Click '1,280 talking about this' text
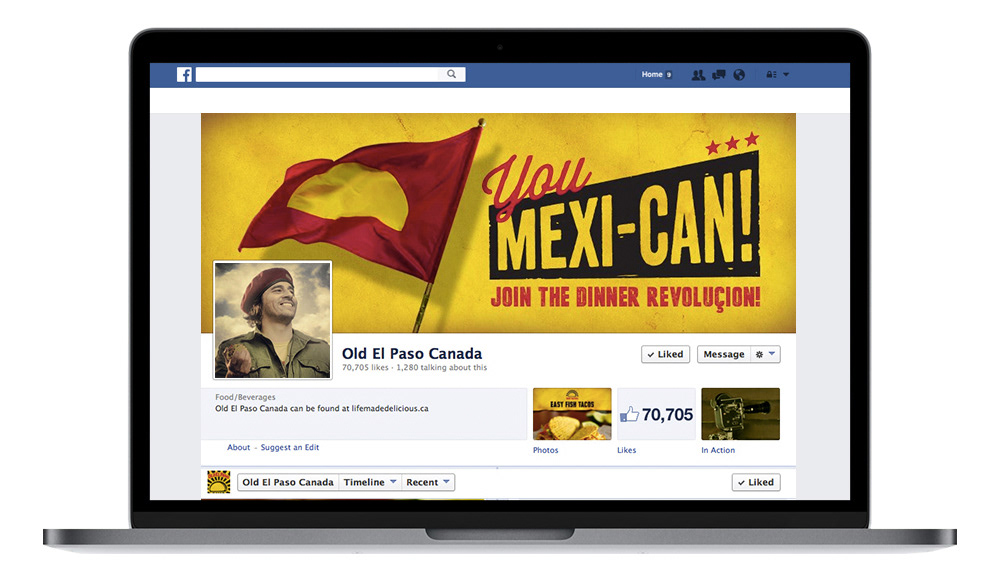 click(x=441, y=368)
